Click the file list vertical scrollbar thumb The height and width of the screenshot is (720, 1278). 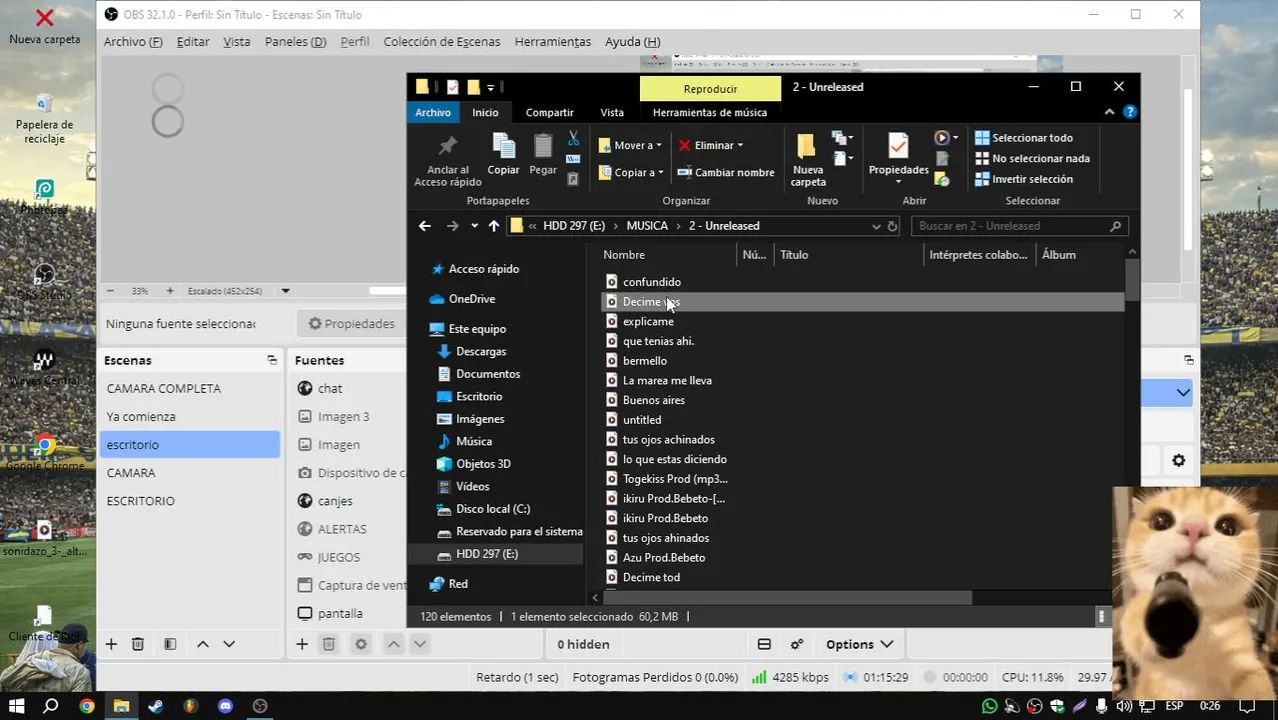pyautogui.click(x=1132, y=279)
